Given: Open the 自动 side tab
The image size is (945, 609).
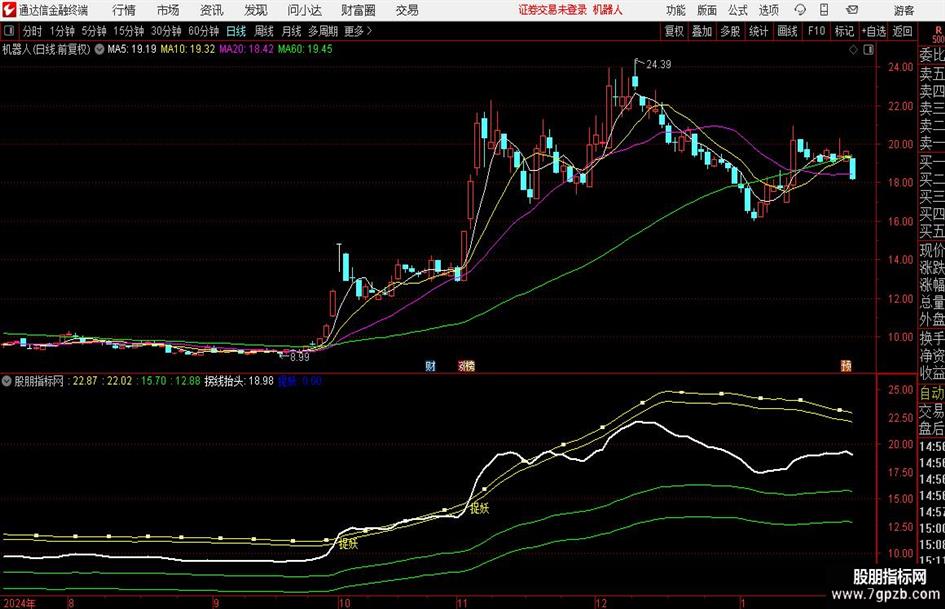Looking at the screenshot, I should pos(932,393).
